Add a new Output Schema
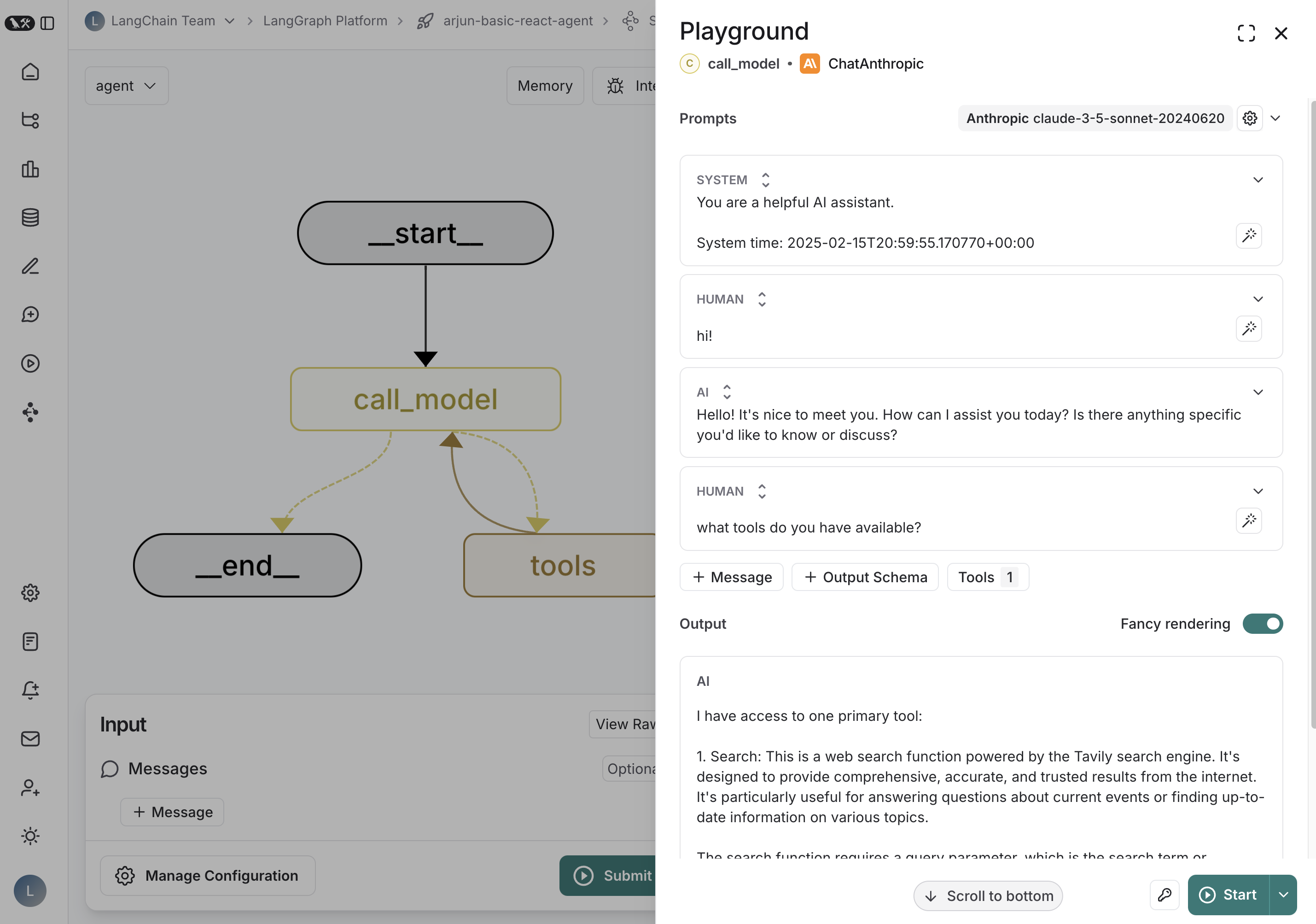The height and width of the screenshot is (924, 1316). tap(865, 577)
